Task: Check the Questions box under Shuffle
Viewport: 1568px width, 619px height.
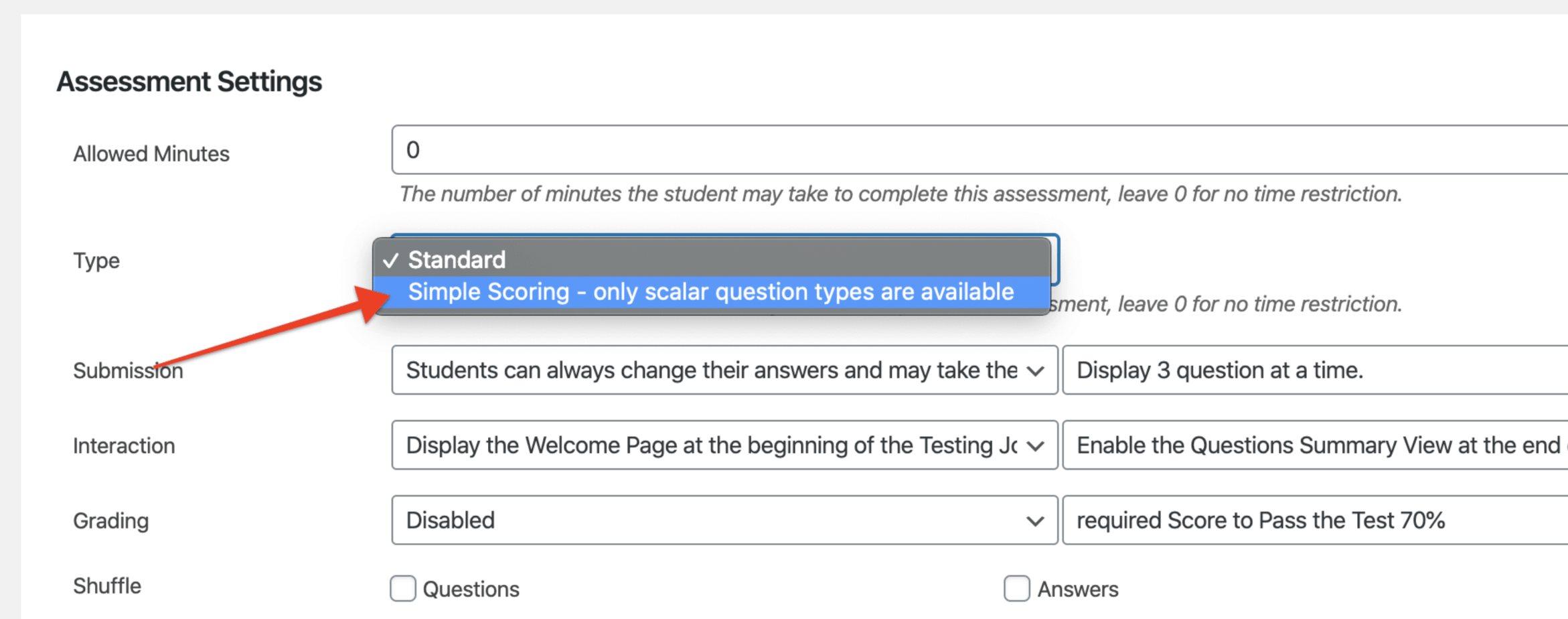Action: click(x=402, y=588)
